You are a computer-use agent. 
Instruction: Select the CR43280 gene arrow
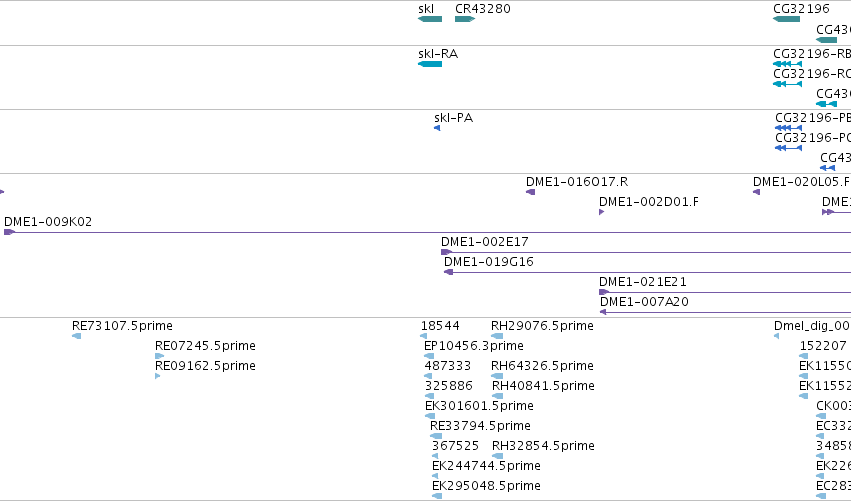click(x=465, y=19)
